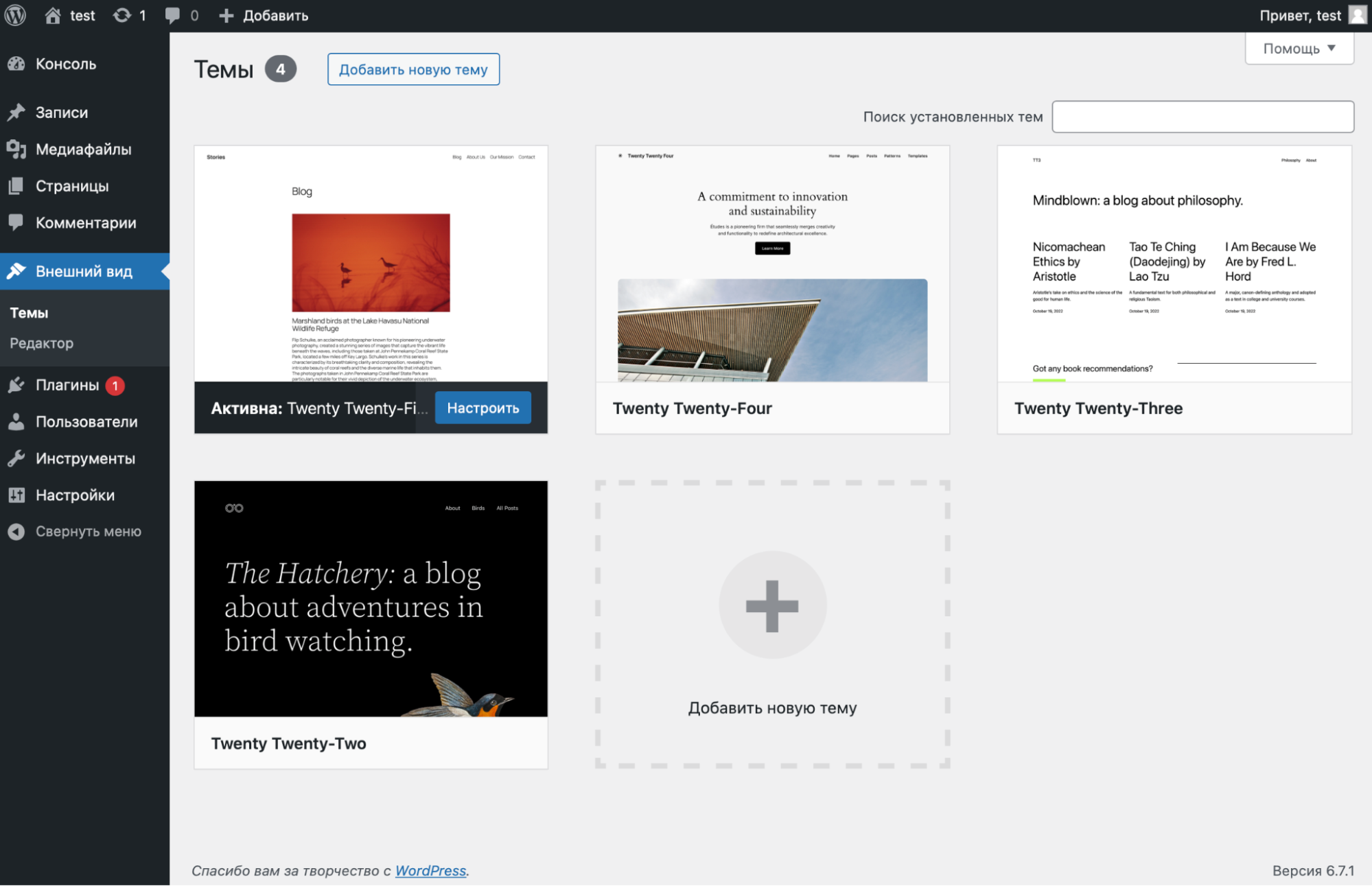
Task: Focus the installed themes search field
Action: [1202, 117]
